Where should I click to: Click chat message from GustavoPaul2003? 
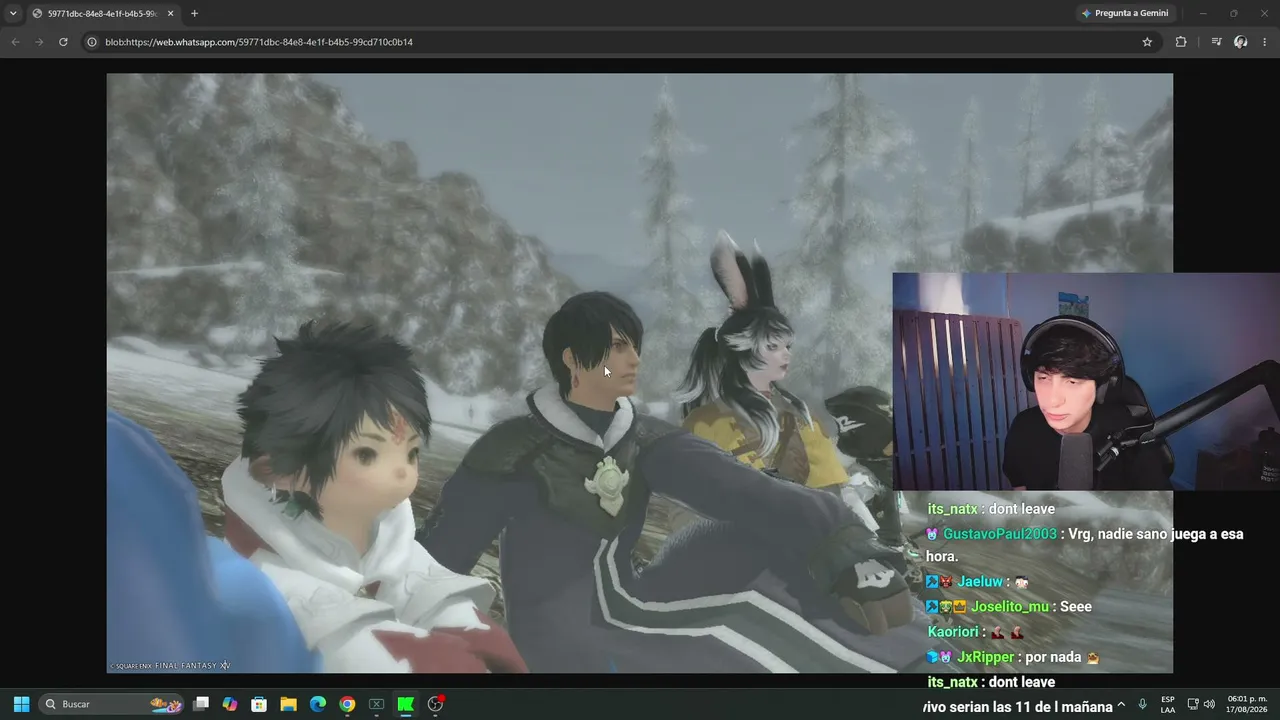[x=1085, y=545]
